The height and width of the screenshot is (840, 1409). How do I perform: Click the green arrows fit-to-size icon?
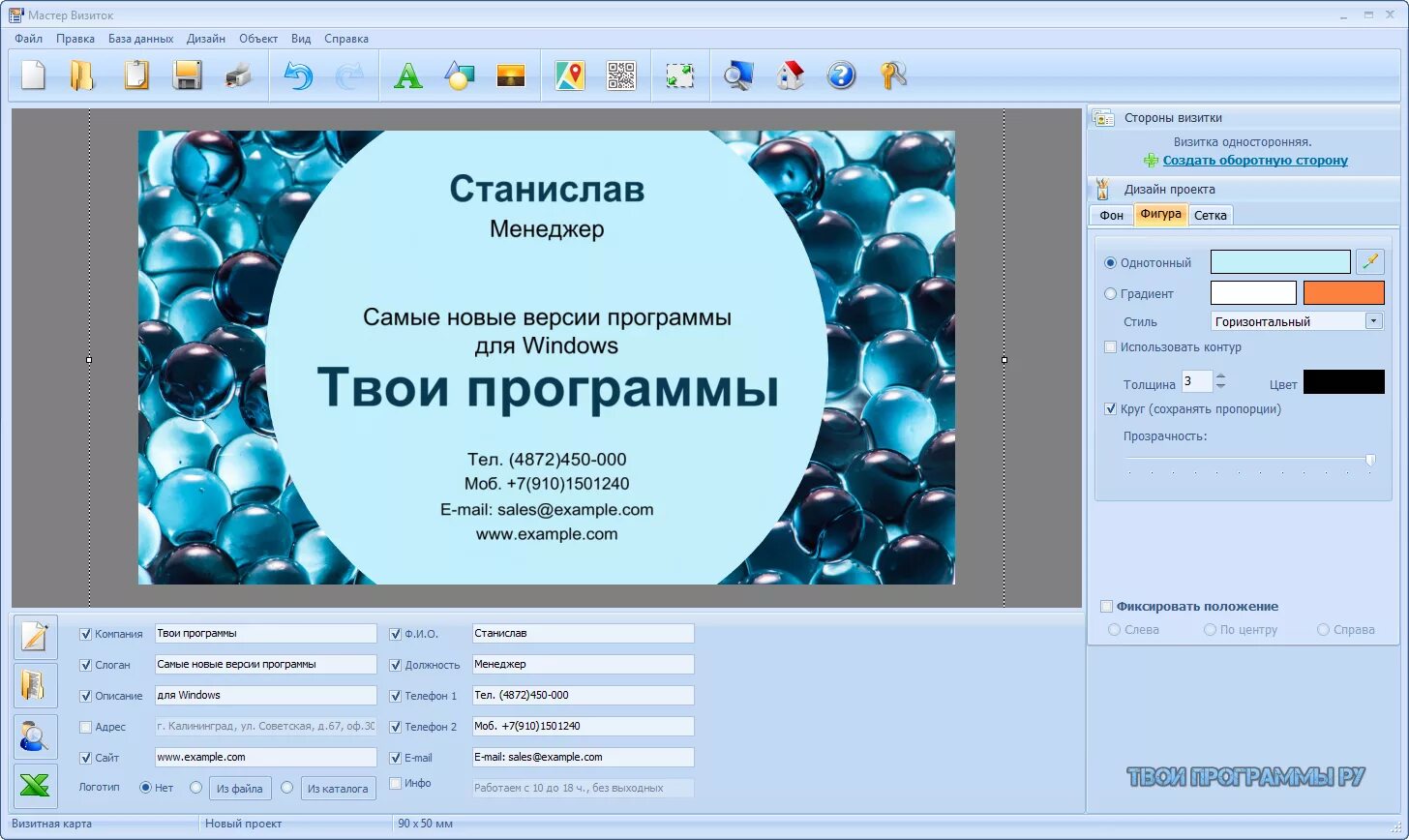click(680, 75)
